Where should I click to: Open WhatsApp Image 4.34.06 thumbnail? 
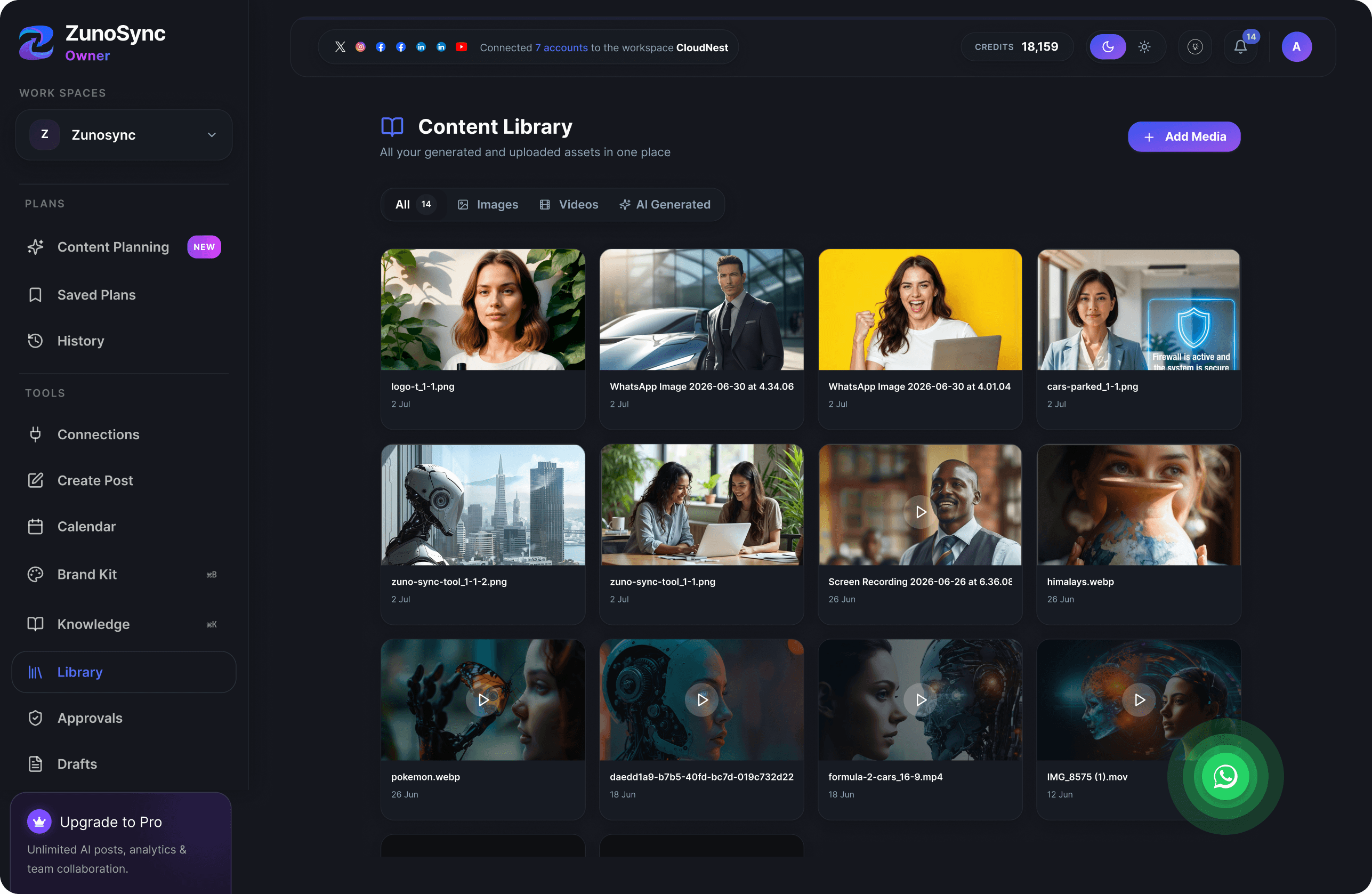[x=701, y=310]
